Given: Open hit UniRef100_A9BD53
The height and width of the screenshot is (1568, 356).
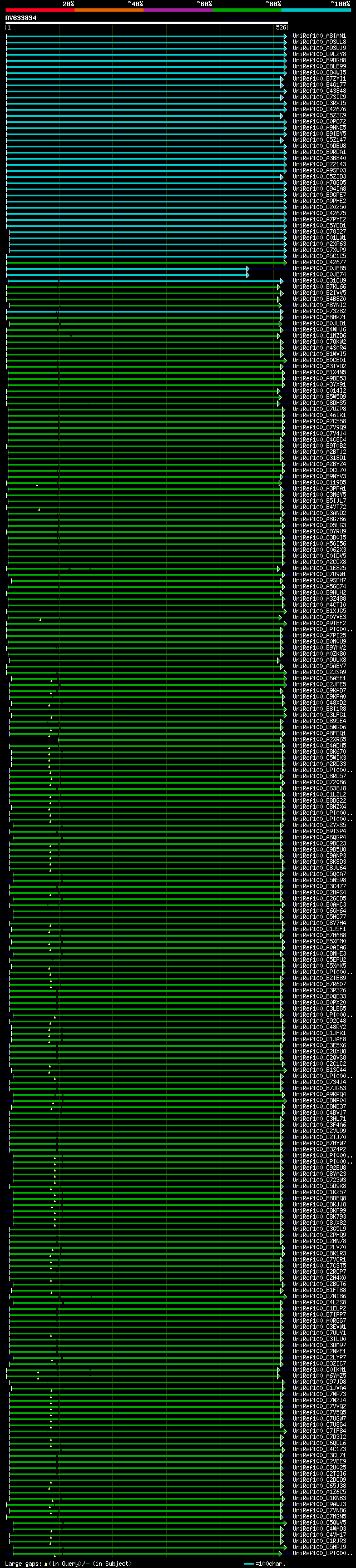Looking at the screenshot, I should [x=319, y=379].
